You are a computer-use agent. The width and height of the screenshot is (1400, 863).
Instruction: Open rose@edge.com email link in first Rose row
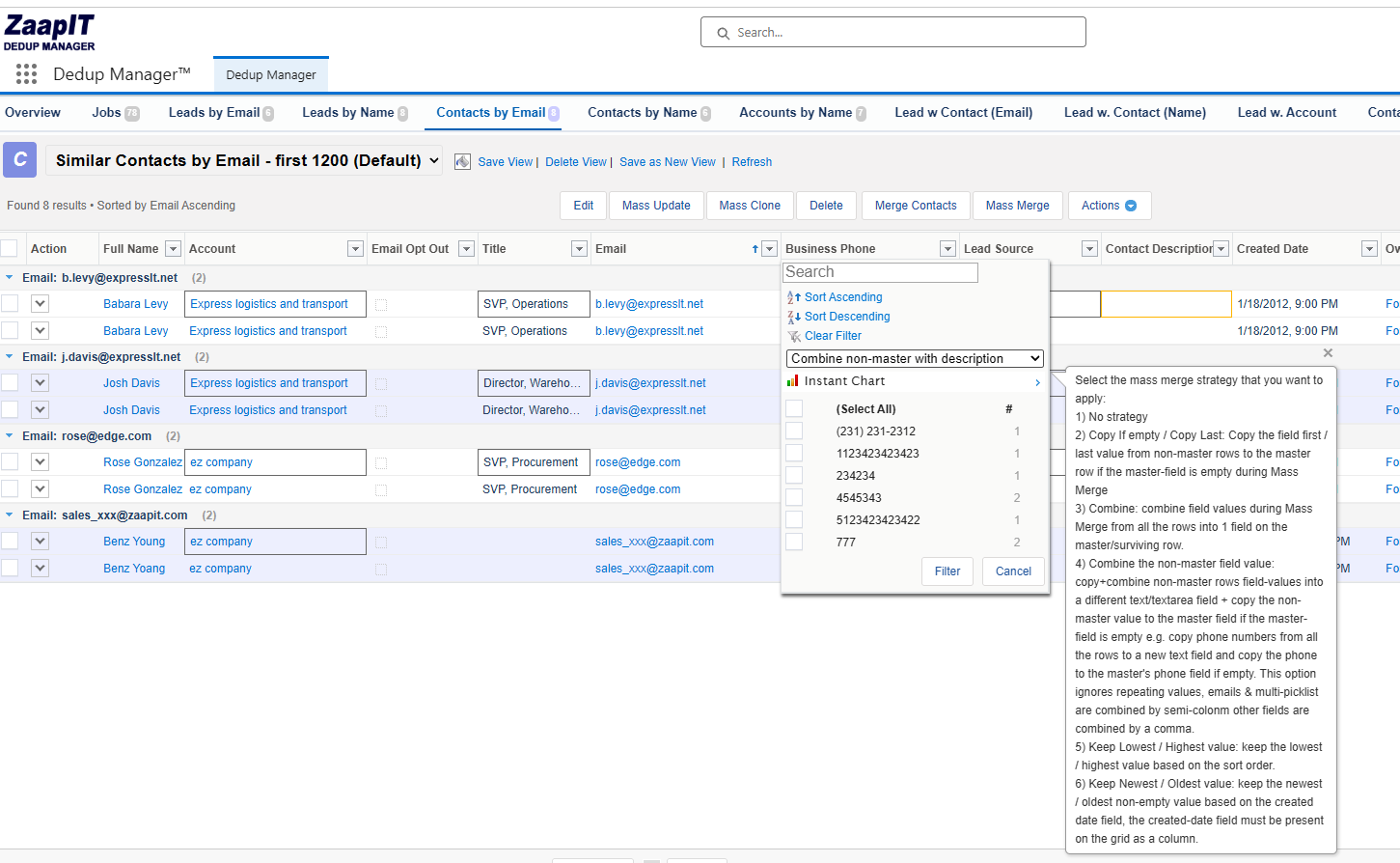(x=638, y=462)
